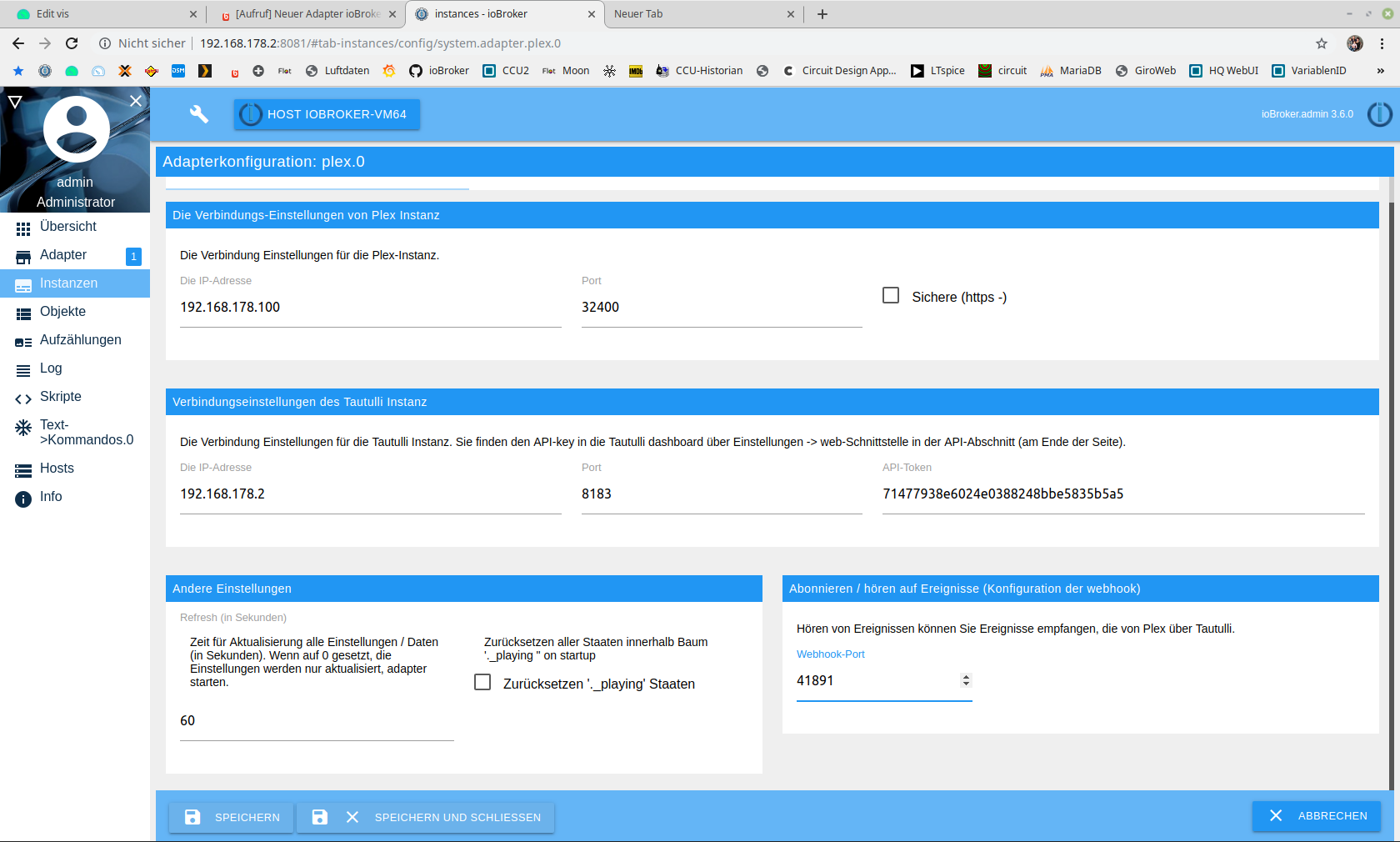The height and width of the screenshot is (842, 1400).
Task: Click the Refresh seconds field showing 60
Action: click(x=317, y=721)
